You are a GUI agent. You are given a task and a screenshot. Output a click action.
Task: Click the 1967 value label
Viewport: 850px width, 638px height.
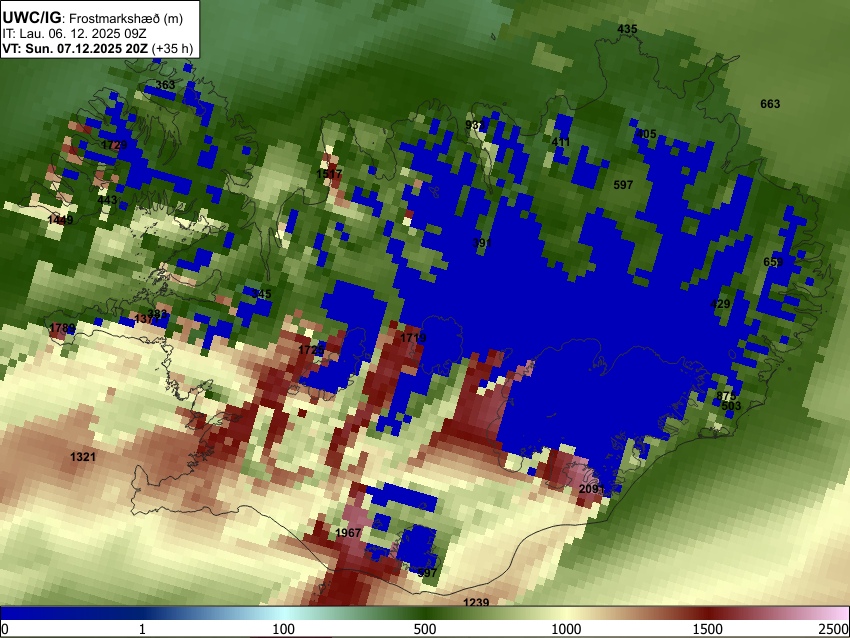pyautogui.click(x=348, y=532)
